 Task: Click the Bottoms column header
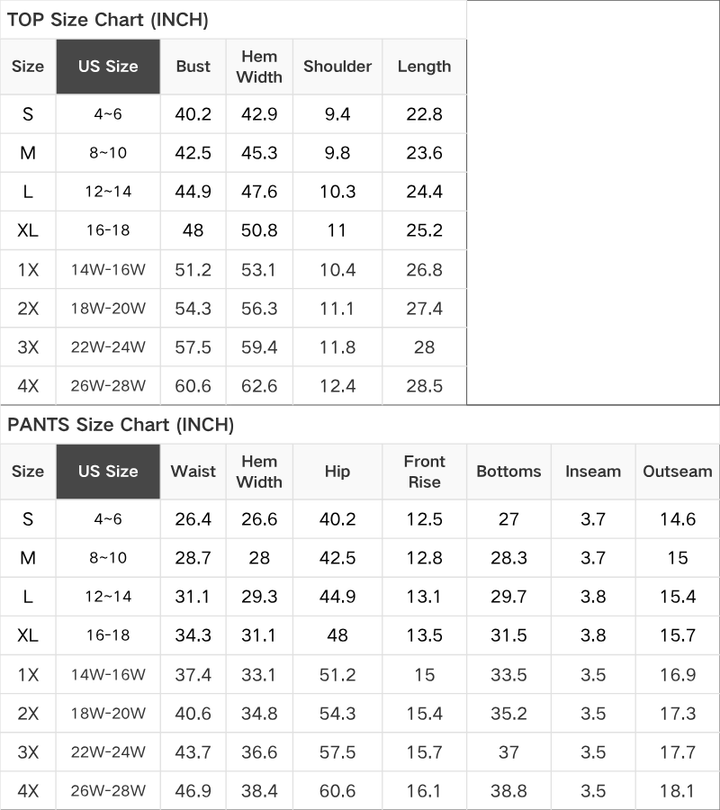(x=509, y=472)
